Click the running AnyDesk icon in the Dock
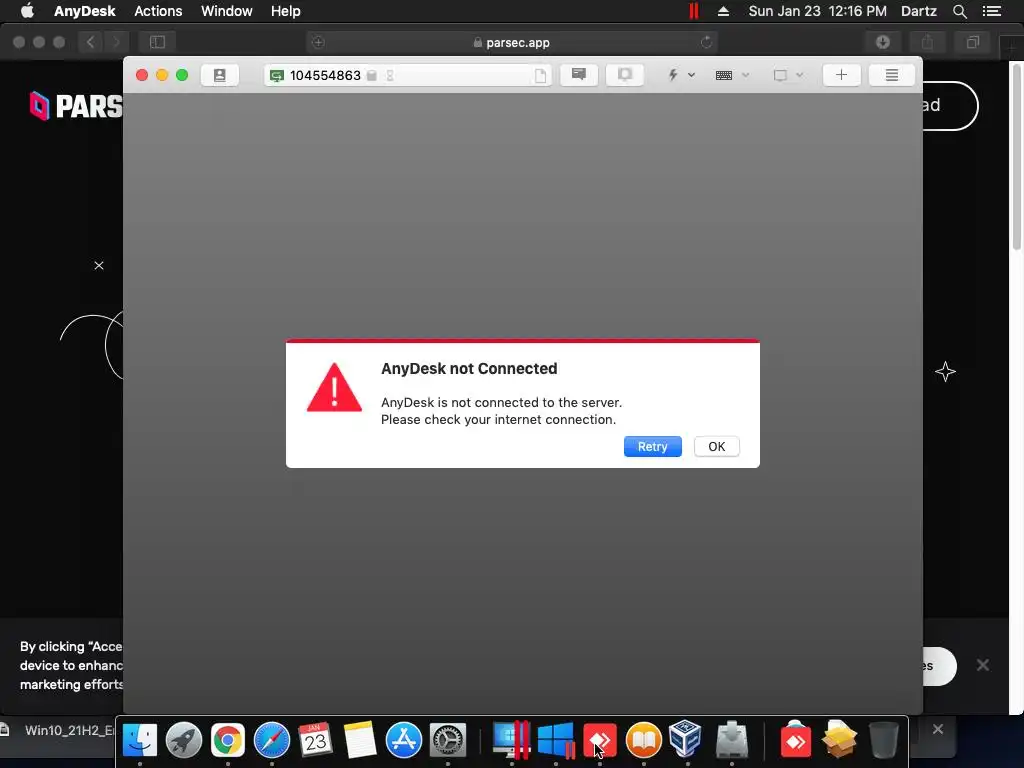The image size is (1024, 768). [600, 740]
